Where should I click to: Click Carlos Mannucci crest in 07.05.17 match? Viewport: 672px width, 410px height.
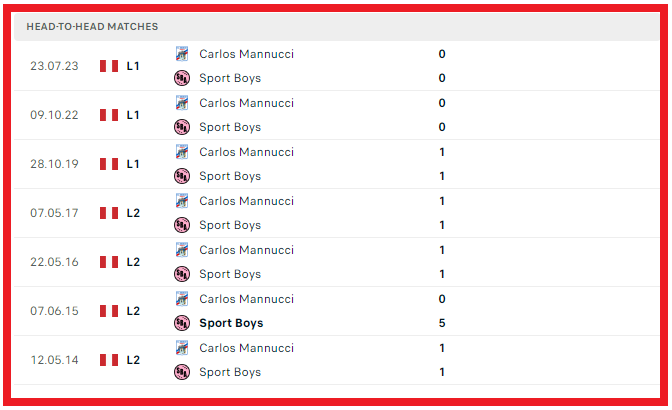[x=182, y=201]
